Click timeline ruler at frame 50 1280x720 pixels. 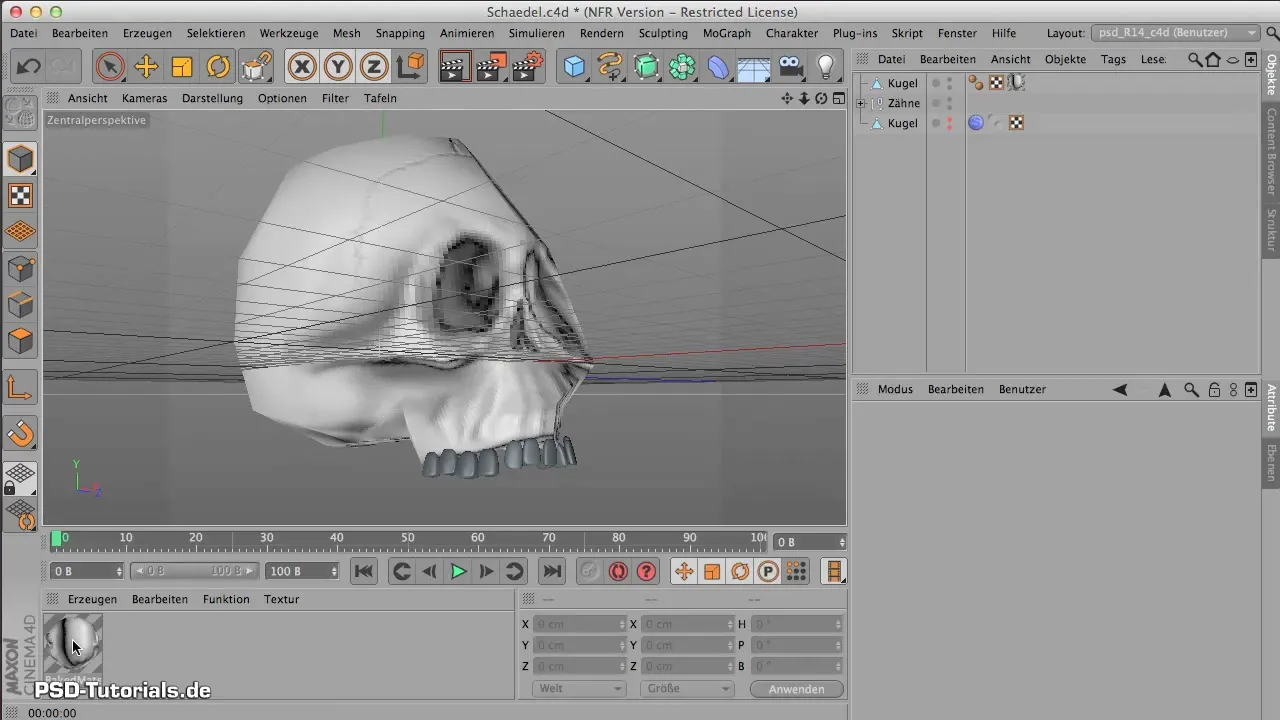tap(408, 539)
